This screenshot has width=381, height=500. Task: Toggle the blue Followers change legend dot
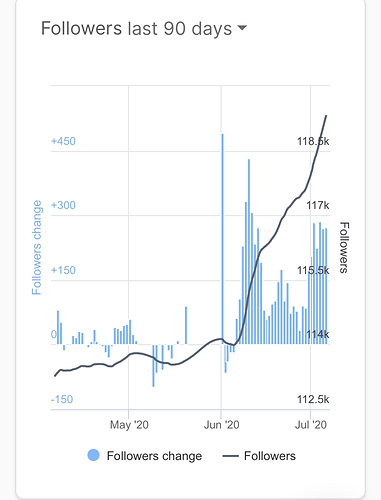[93, 455]
